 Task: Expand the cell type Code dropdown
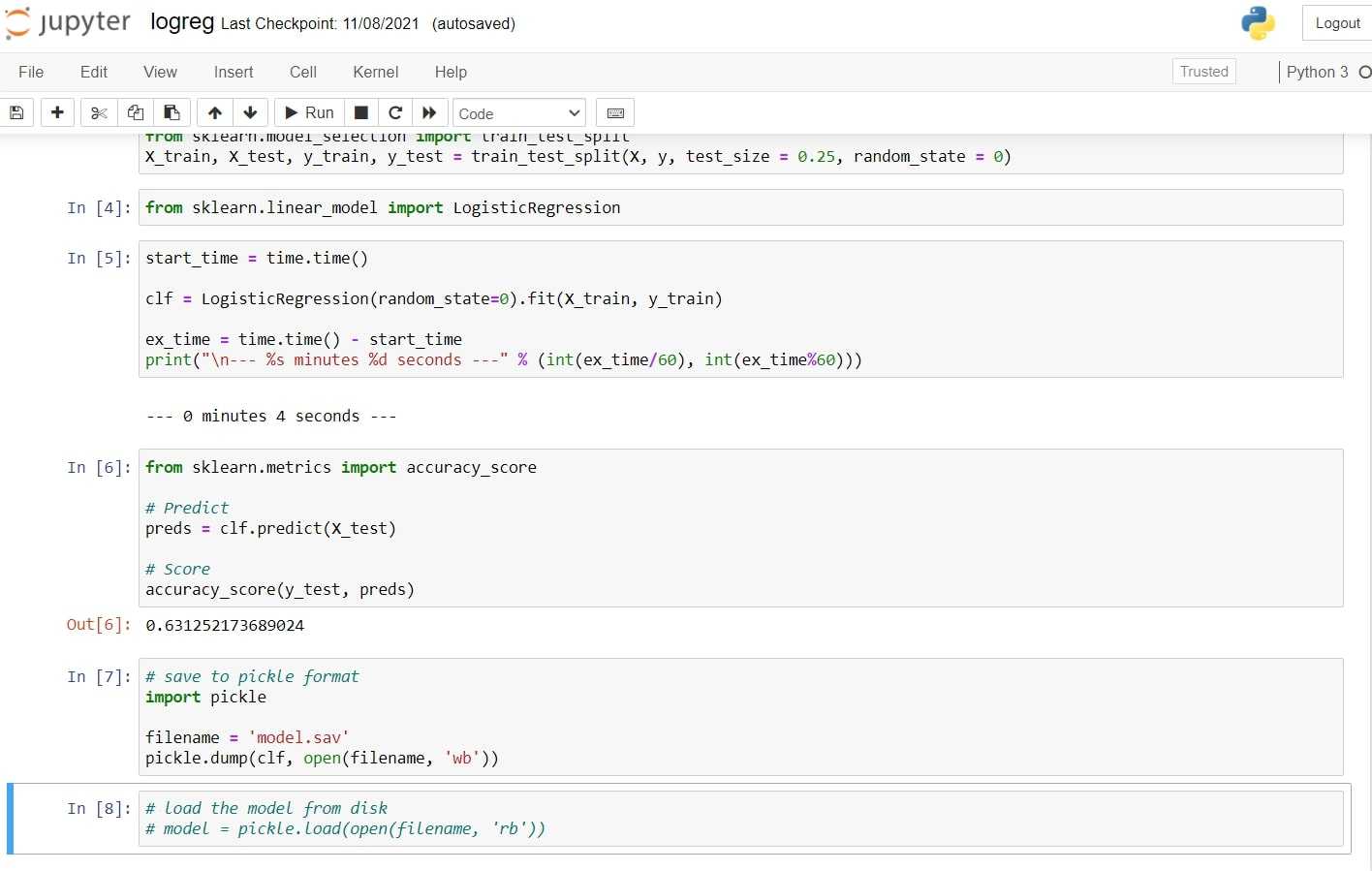519,113
